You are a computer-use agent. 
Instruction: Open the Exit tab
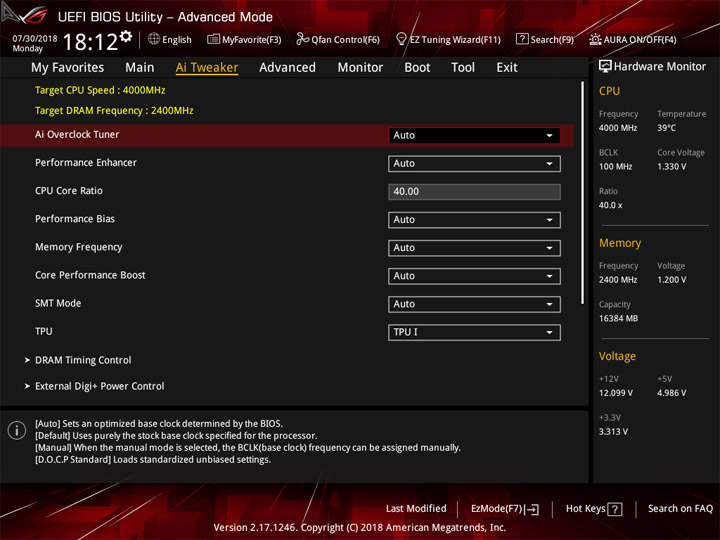tap(507, 68)
